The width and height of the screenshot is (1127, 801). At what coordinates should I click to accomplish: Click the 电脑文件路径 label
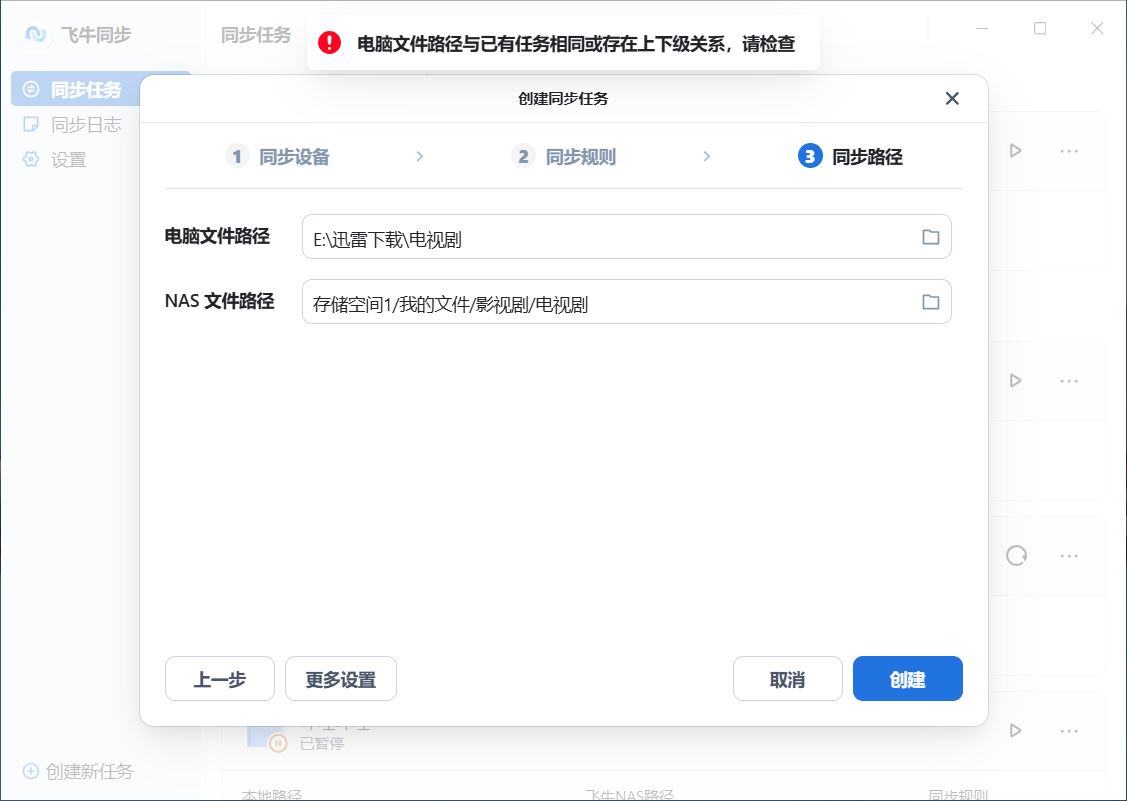(217, 236)
